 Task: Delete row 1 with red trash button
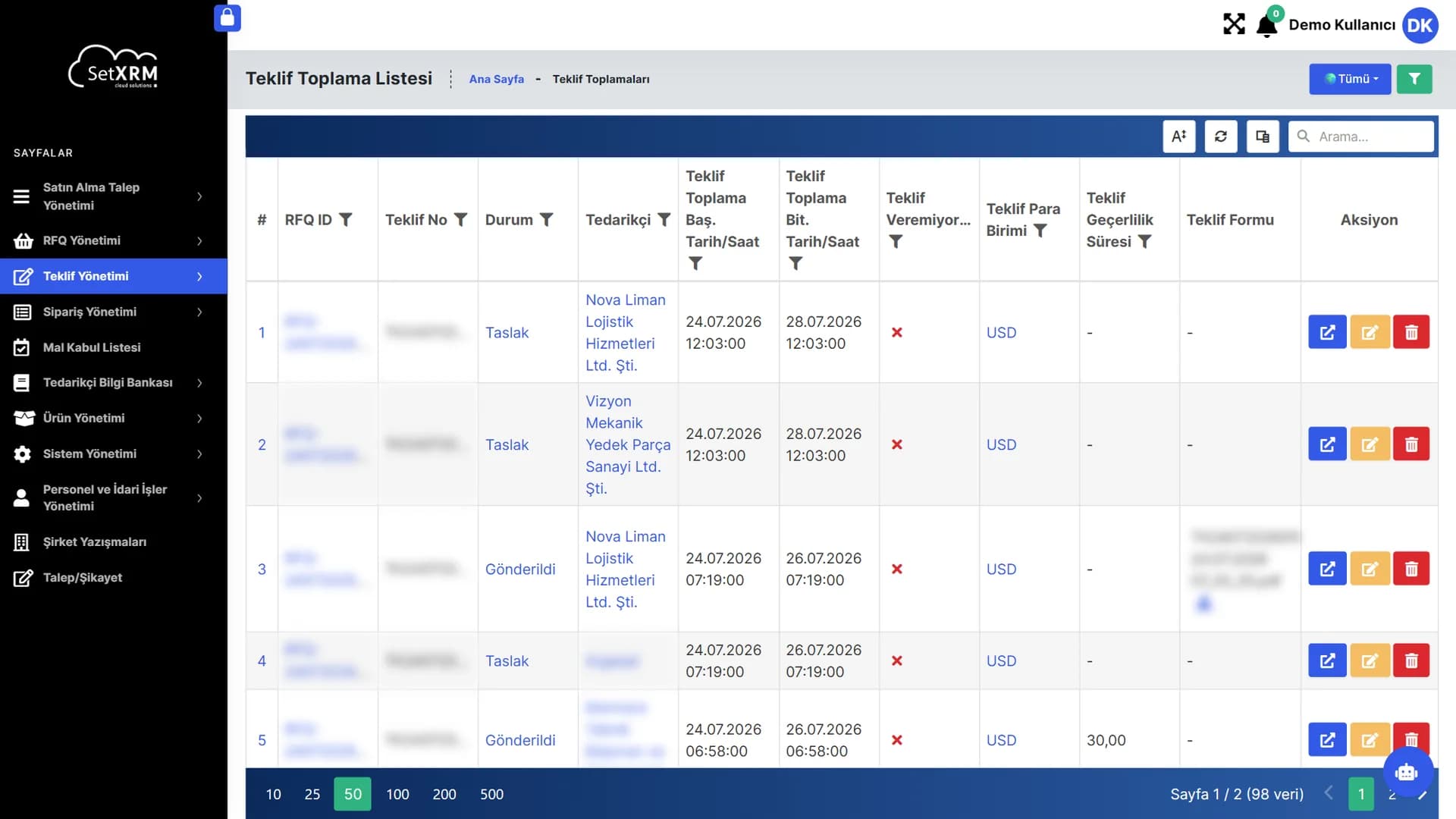[1411, 332]
